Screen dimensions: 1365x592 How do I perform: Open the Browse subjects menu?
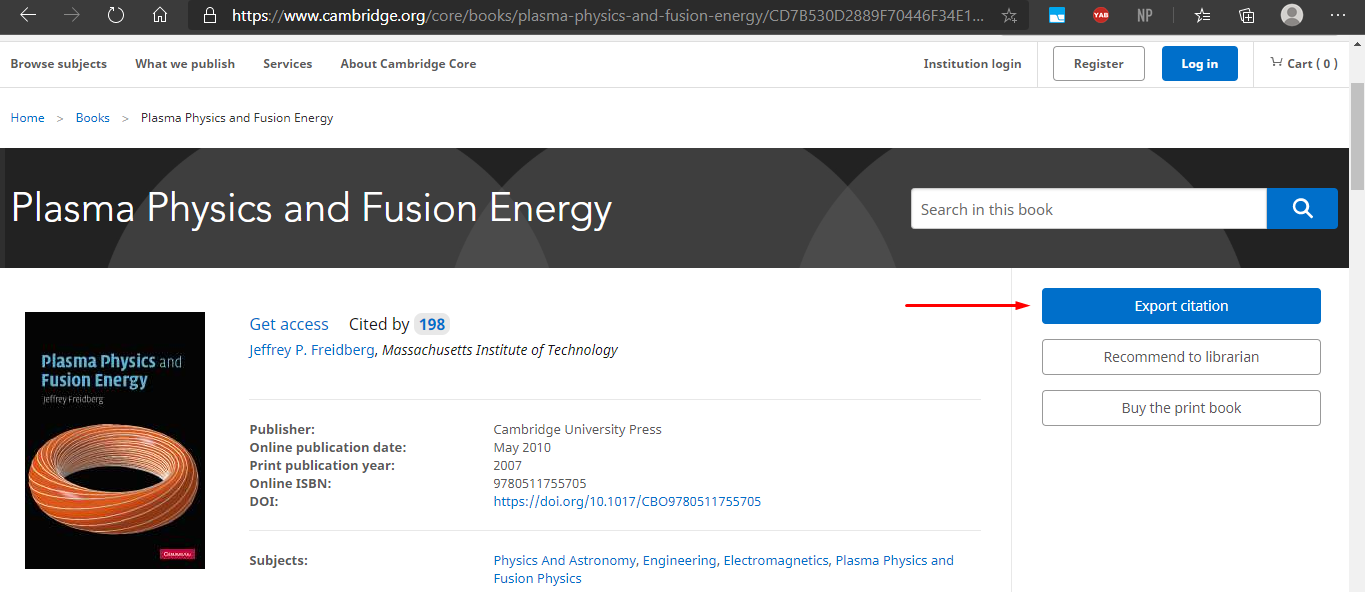click(58, 63)
